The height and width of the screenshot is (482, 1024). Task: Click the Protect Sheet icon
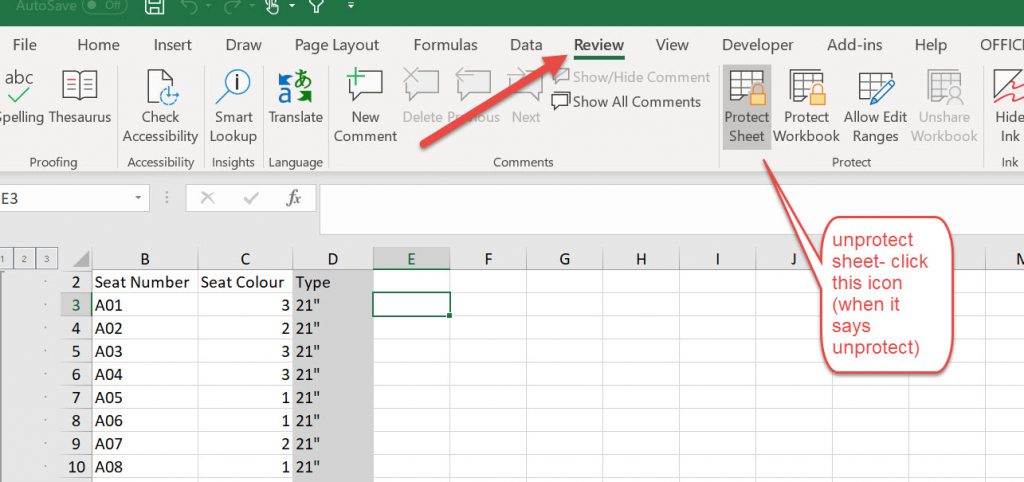(746, 106)
